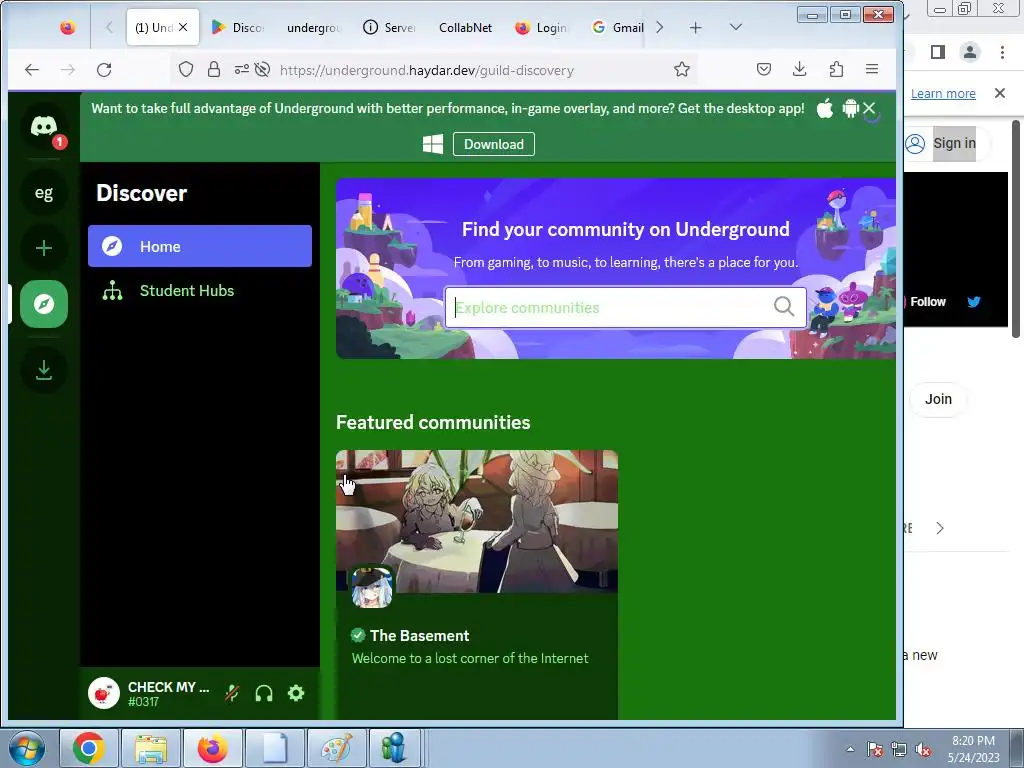
Task: Open the list all tabs dropdown
Action: pos(736,27)
